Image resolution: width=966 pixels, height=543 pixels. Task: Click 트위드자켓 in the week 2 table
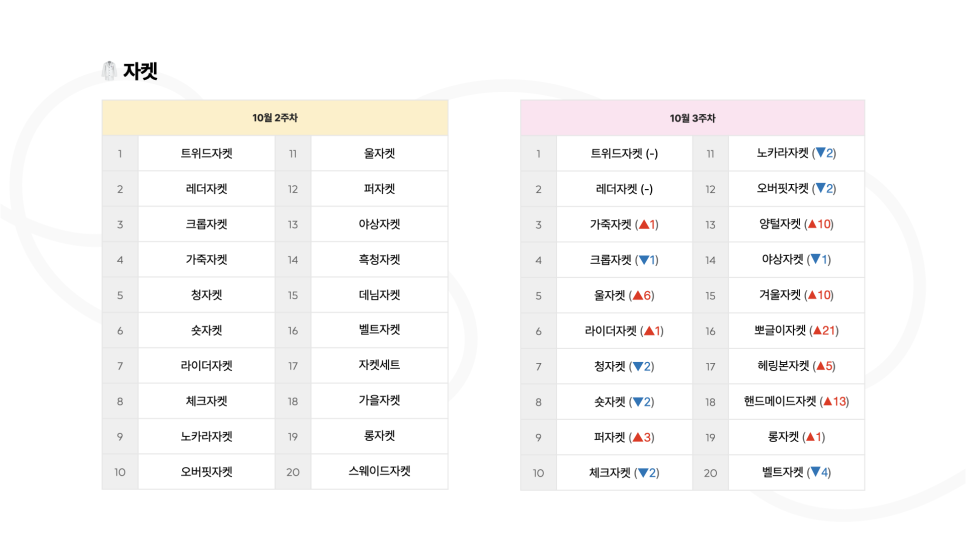click(x=206, y=153)
